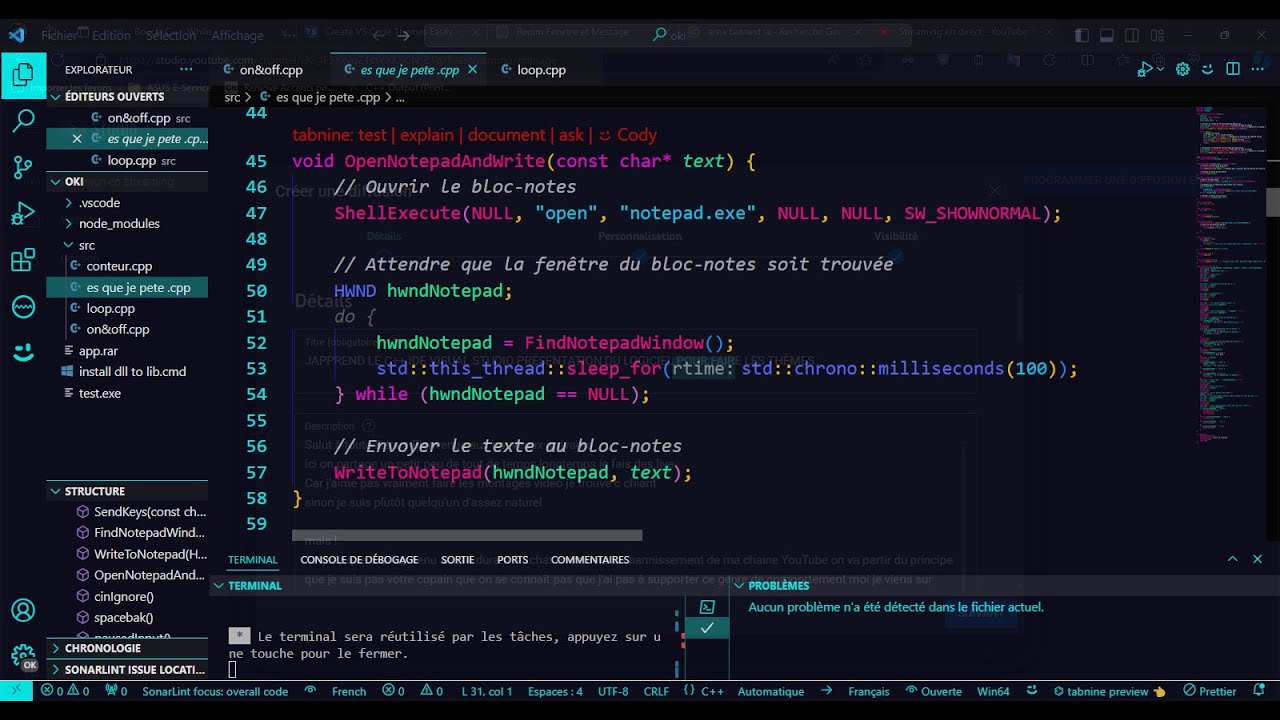This screenshot has height=720, width=1280.
Task: Open the Run and Debug view
Action: point(23,214)
